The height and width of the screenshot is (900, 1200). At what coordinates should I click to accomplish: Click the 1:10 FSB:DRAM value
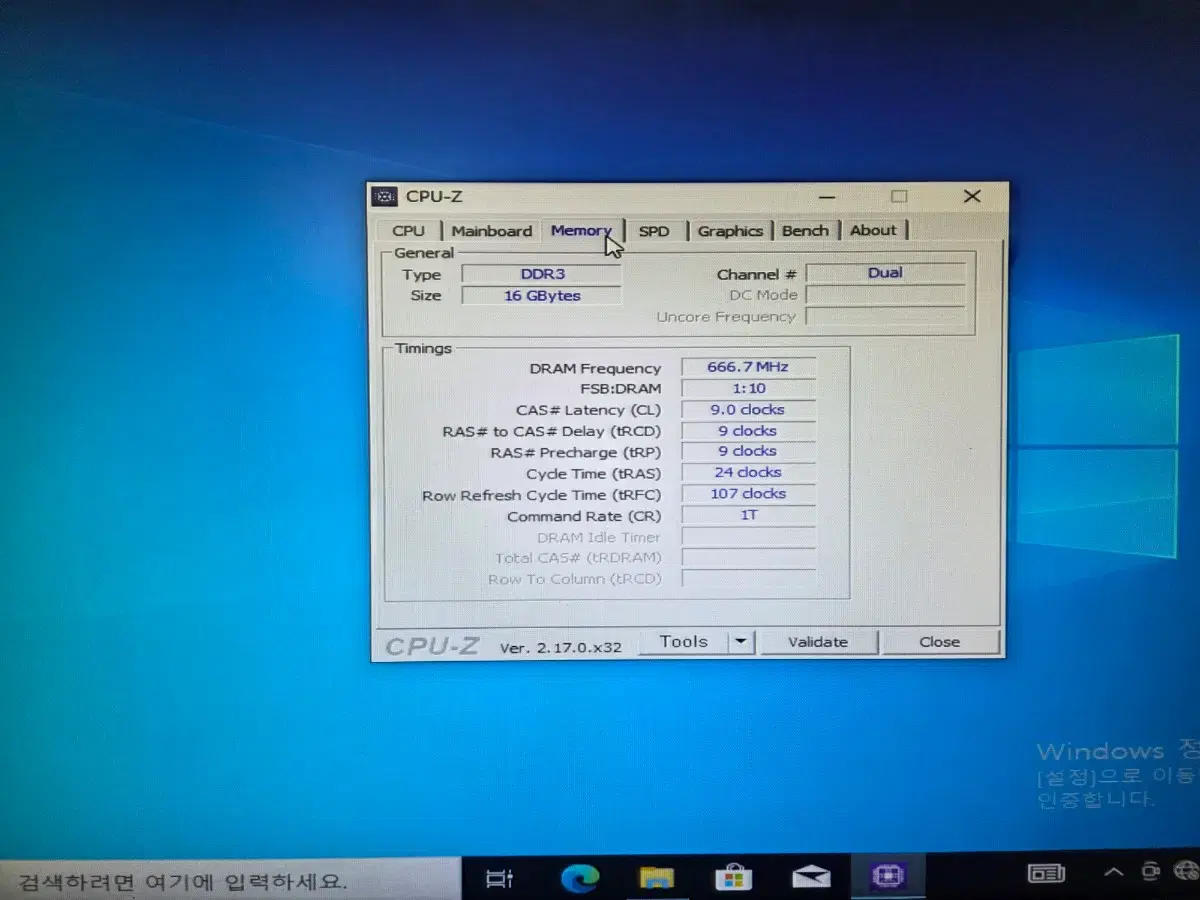click(x=748, y=388)
